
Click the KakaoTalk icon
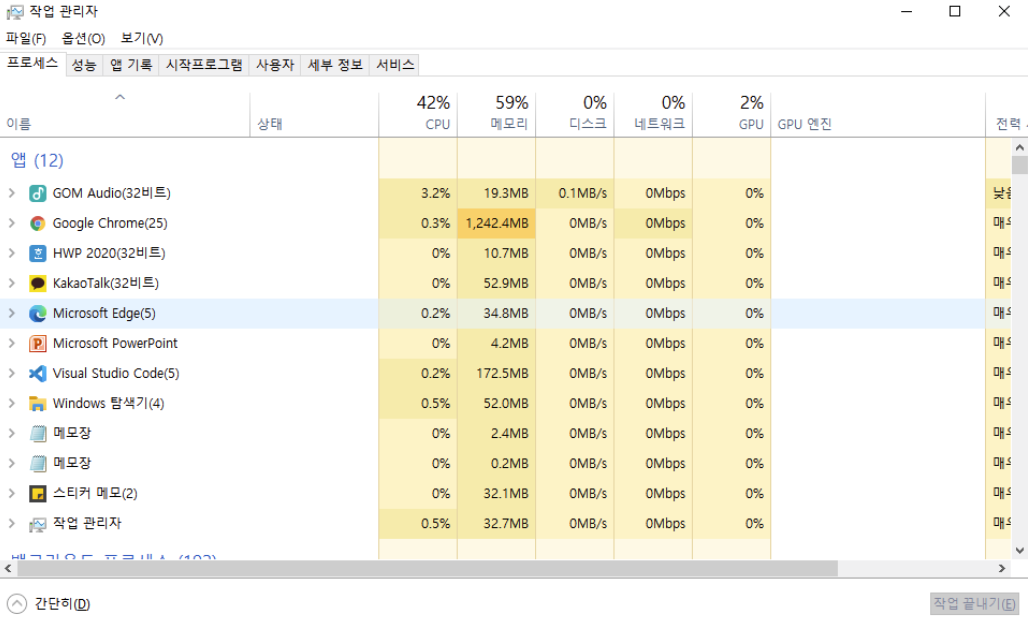(37, 283)
